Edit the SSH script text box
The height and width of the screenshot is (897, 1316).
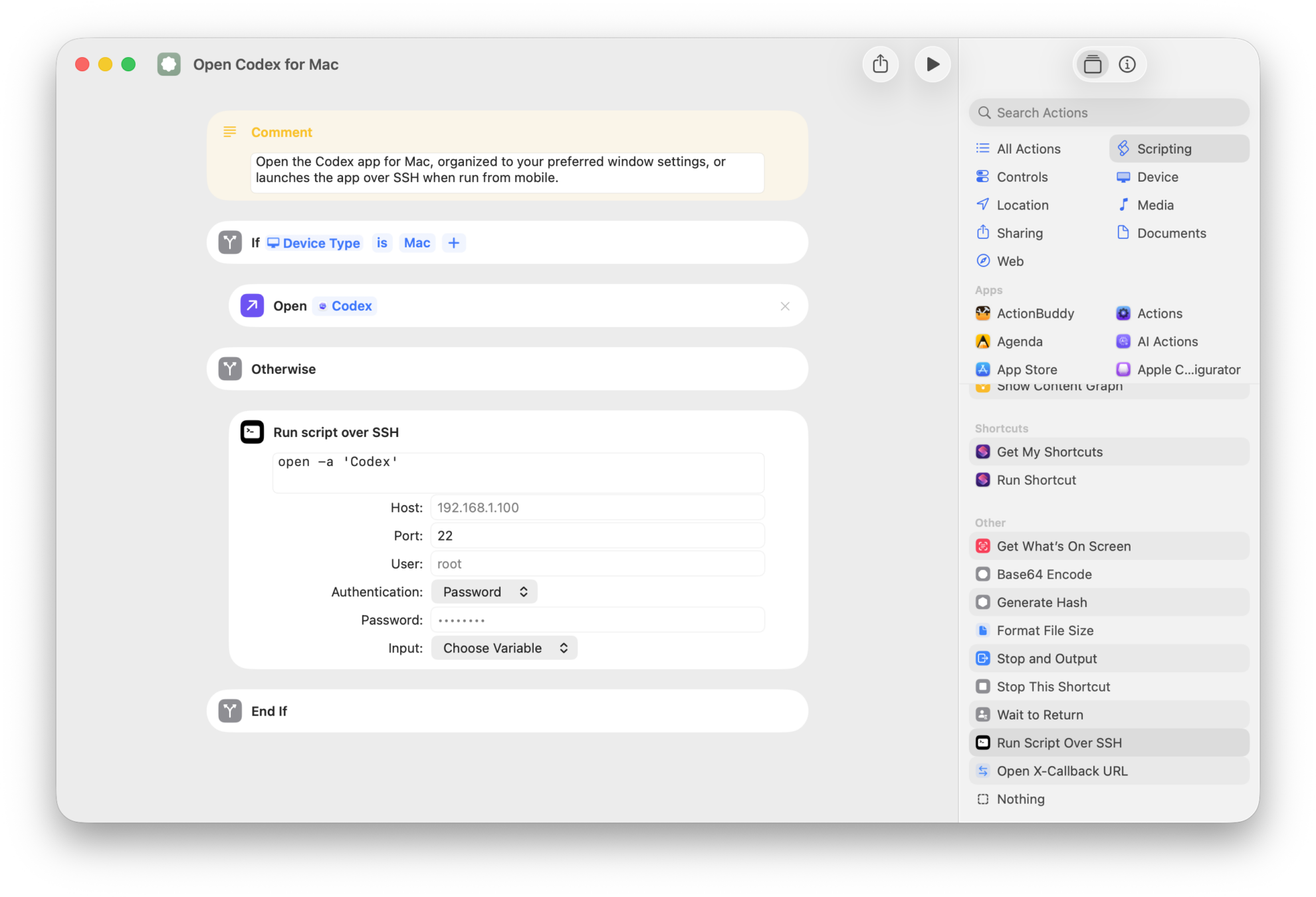click(x=518, y=473)
